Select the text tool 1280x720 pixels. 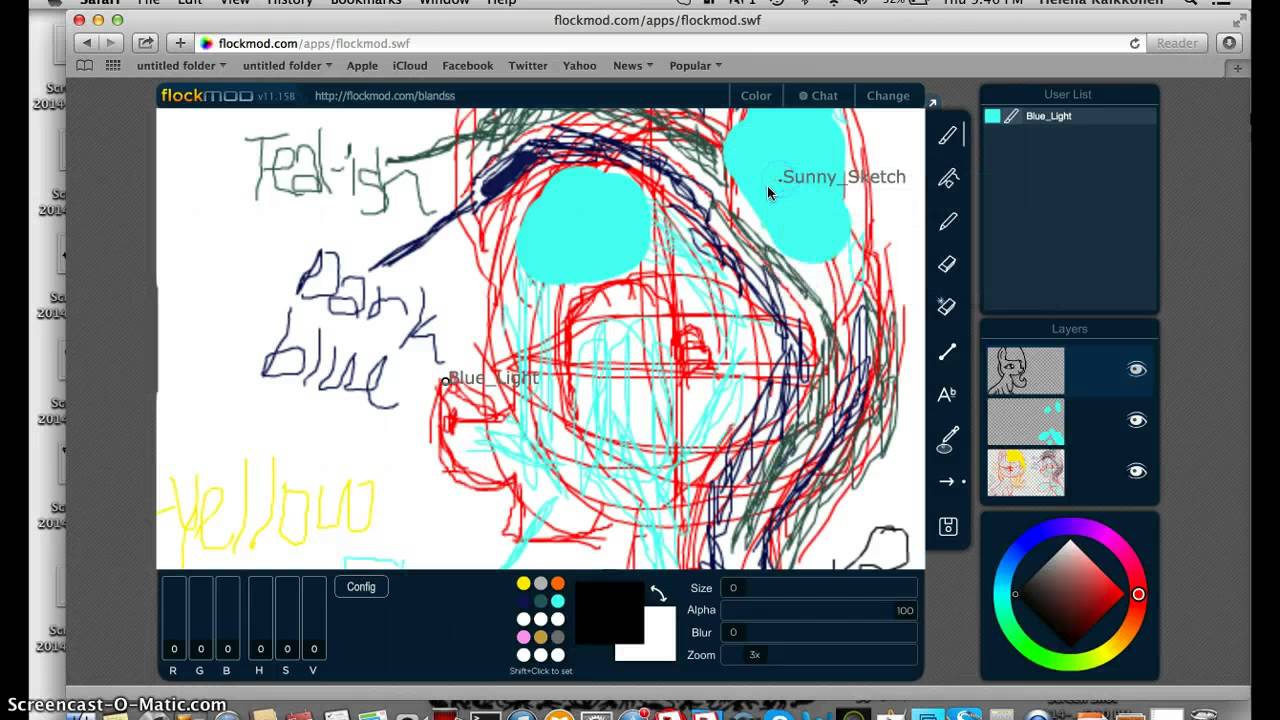point(947,394)
